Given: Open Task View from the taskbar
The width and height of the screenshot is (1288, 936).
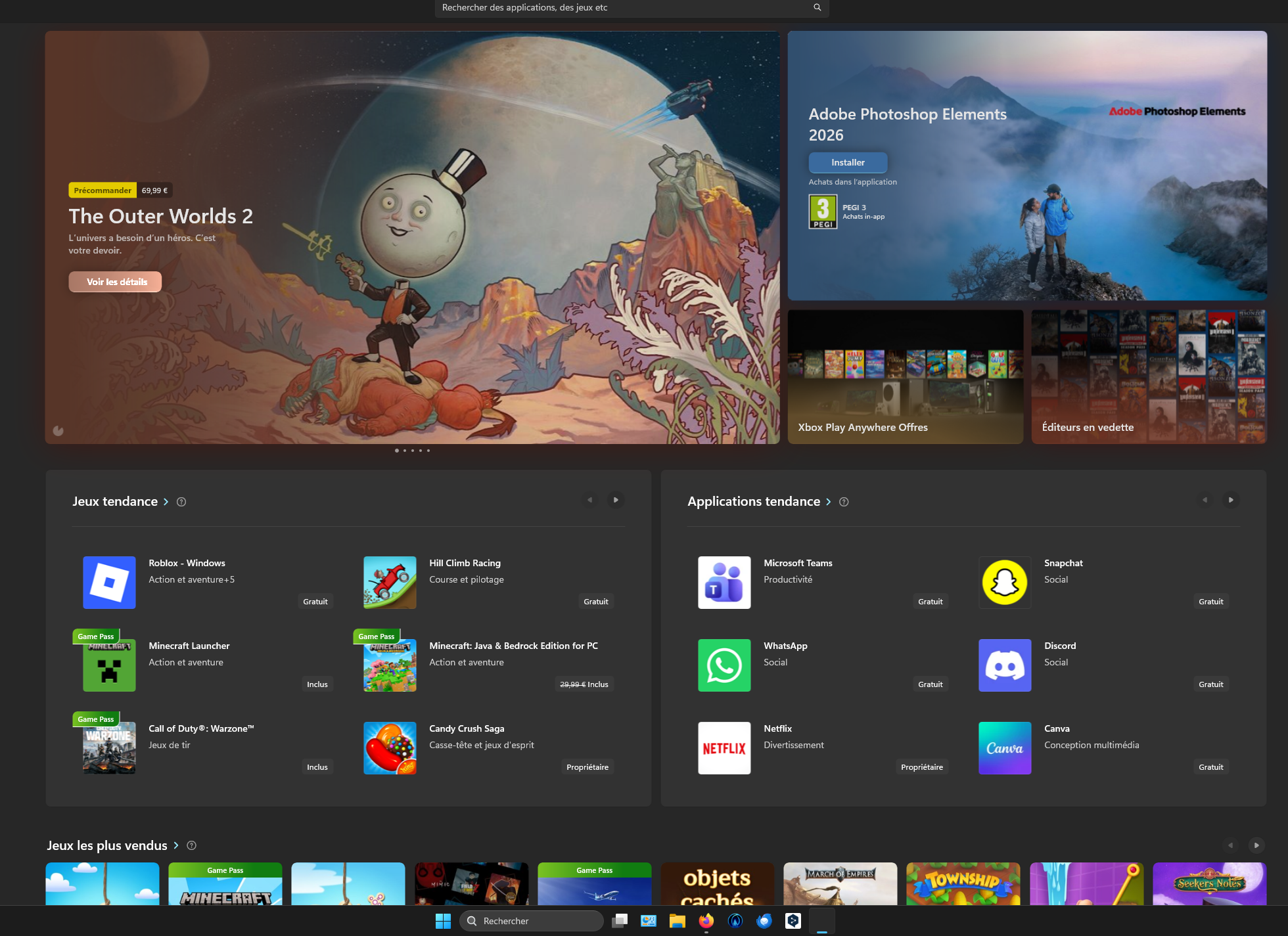Looking at the screenshot, I should click(x=620, y=921).
